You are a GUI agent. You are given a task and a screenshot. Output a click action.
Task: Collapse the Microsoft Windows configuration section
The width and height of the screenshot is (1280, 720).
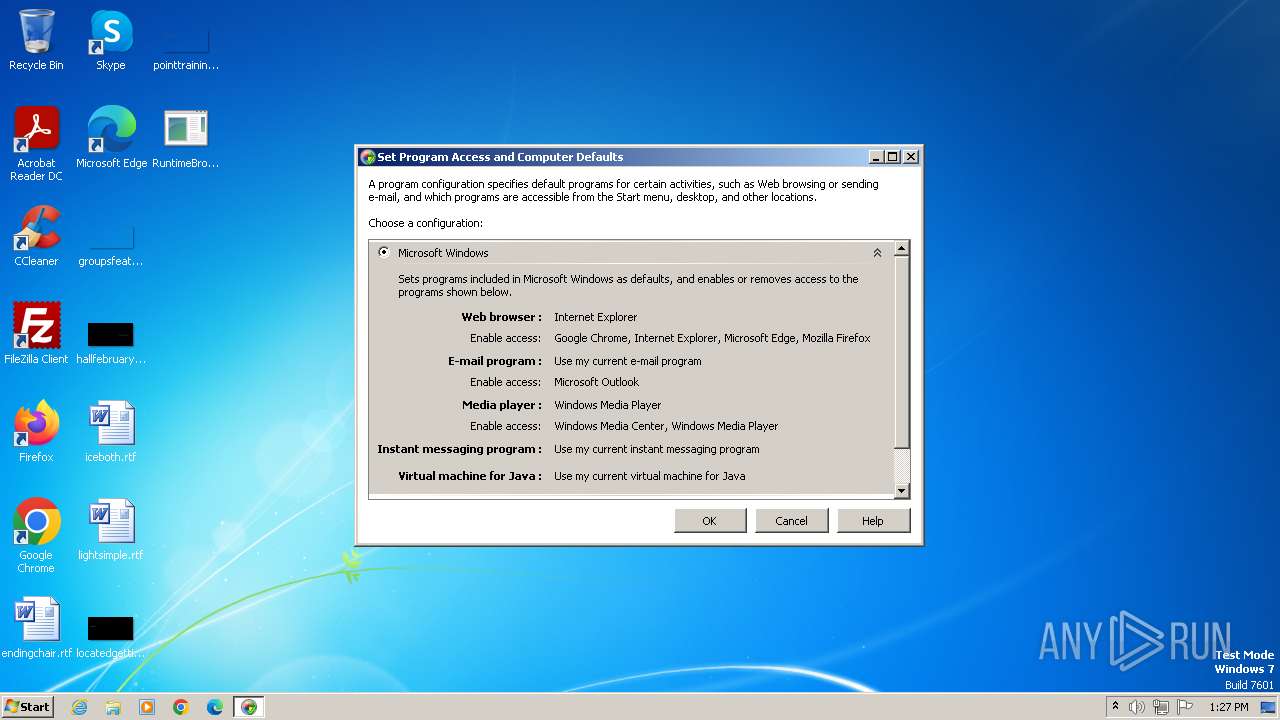[x=877, y=253]
